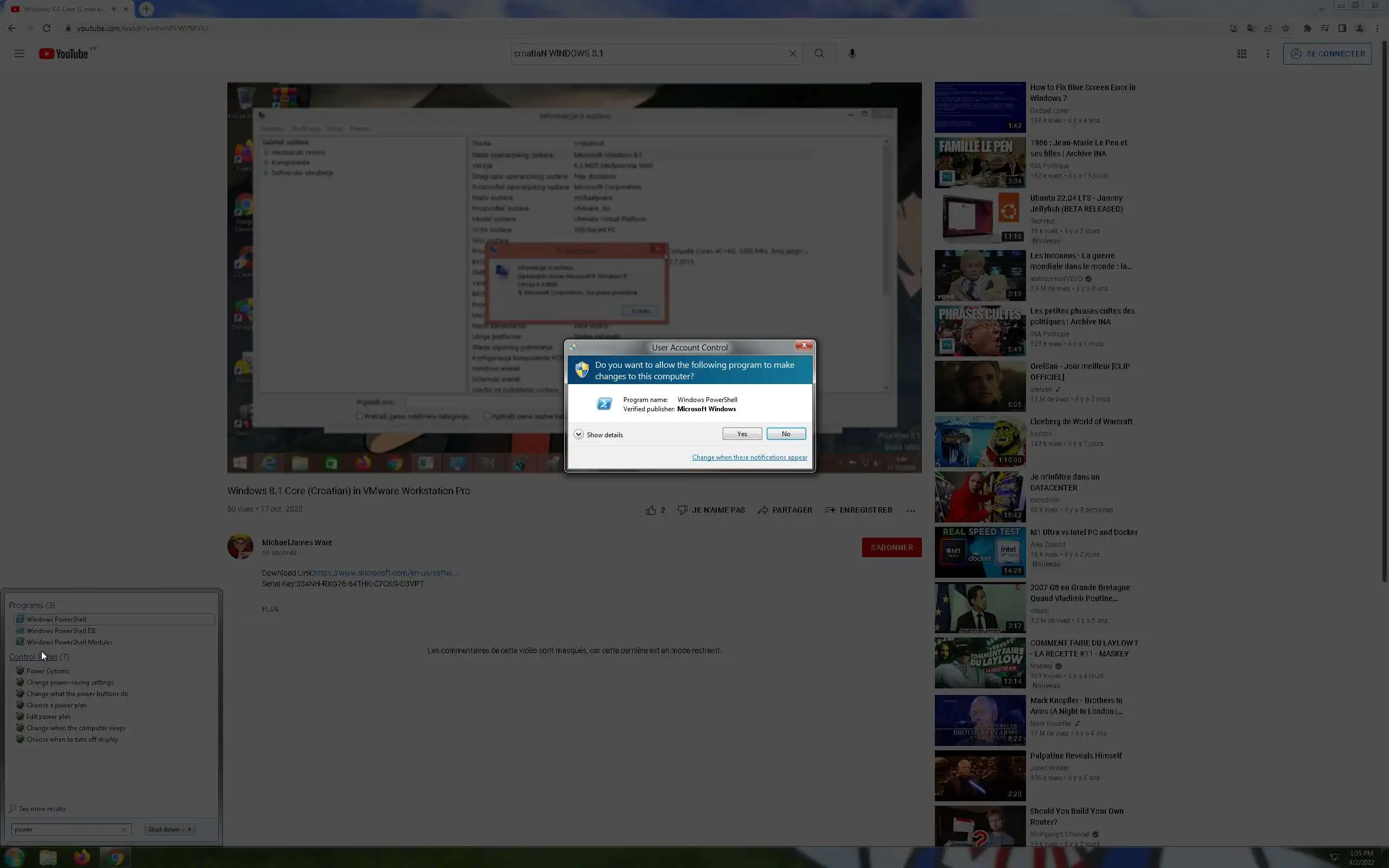This screenshot has width=1389, height=868.
Task: Clear the YouTube search box text
Action: coord(792,53)
